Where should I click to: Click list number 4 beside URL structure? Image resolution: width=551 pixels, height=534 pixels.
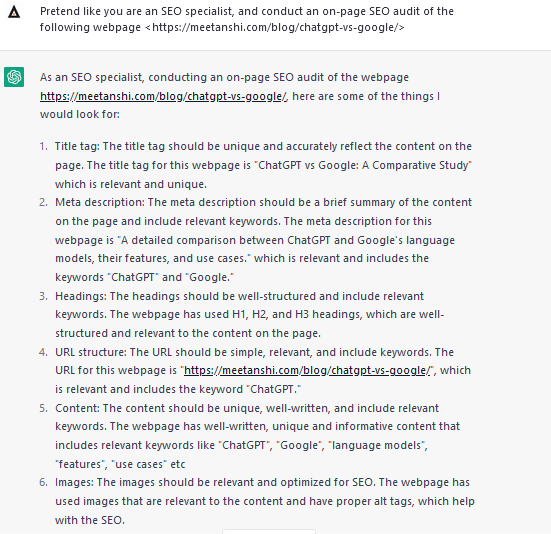43,352
